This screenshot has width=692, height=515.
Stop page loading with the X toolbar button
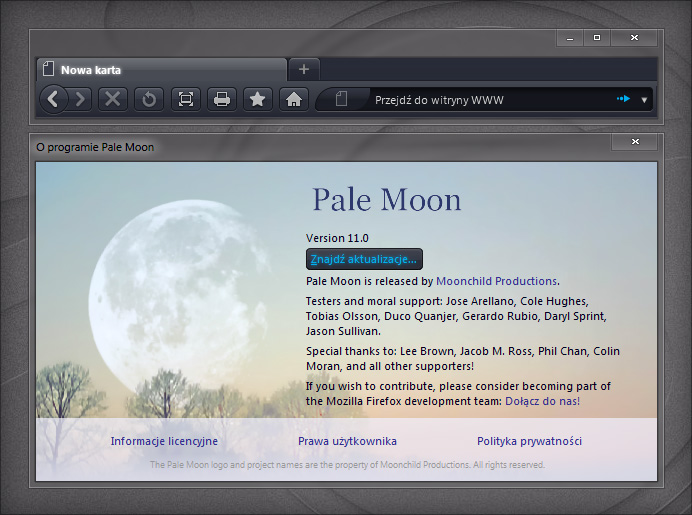point(113,99)
